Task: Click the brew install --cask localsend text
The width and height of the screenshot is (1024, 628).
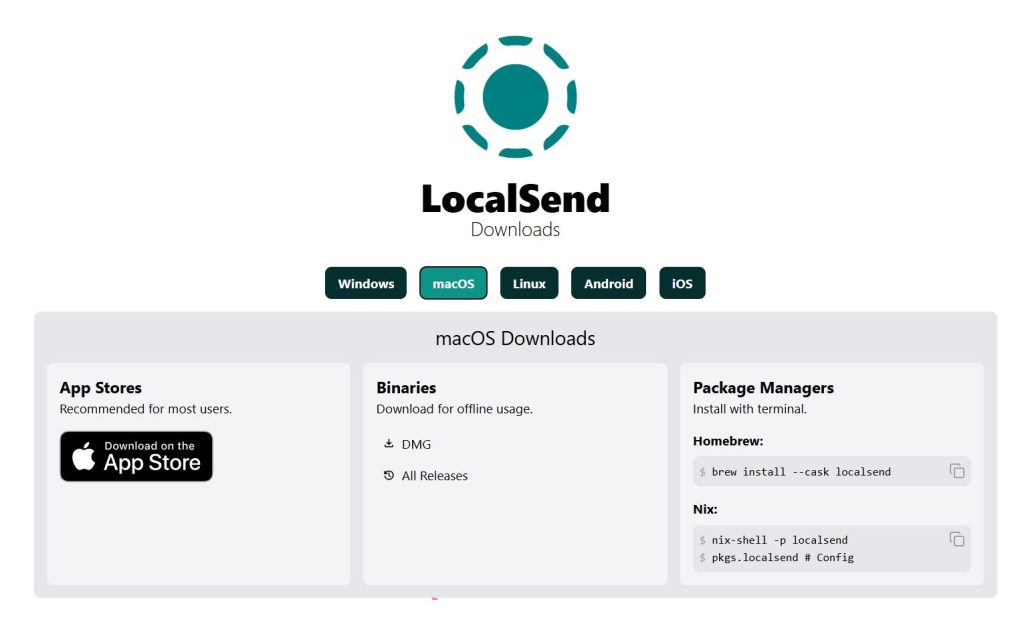Action: [800, 472]
